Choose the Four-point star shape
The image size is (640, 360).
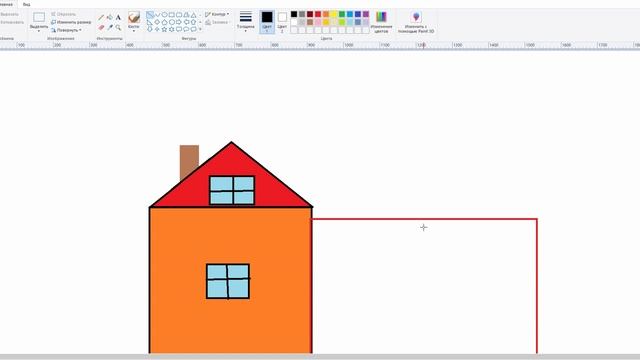tap(157, 29)
